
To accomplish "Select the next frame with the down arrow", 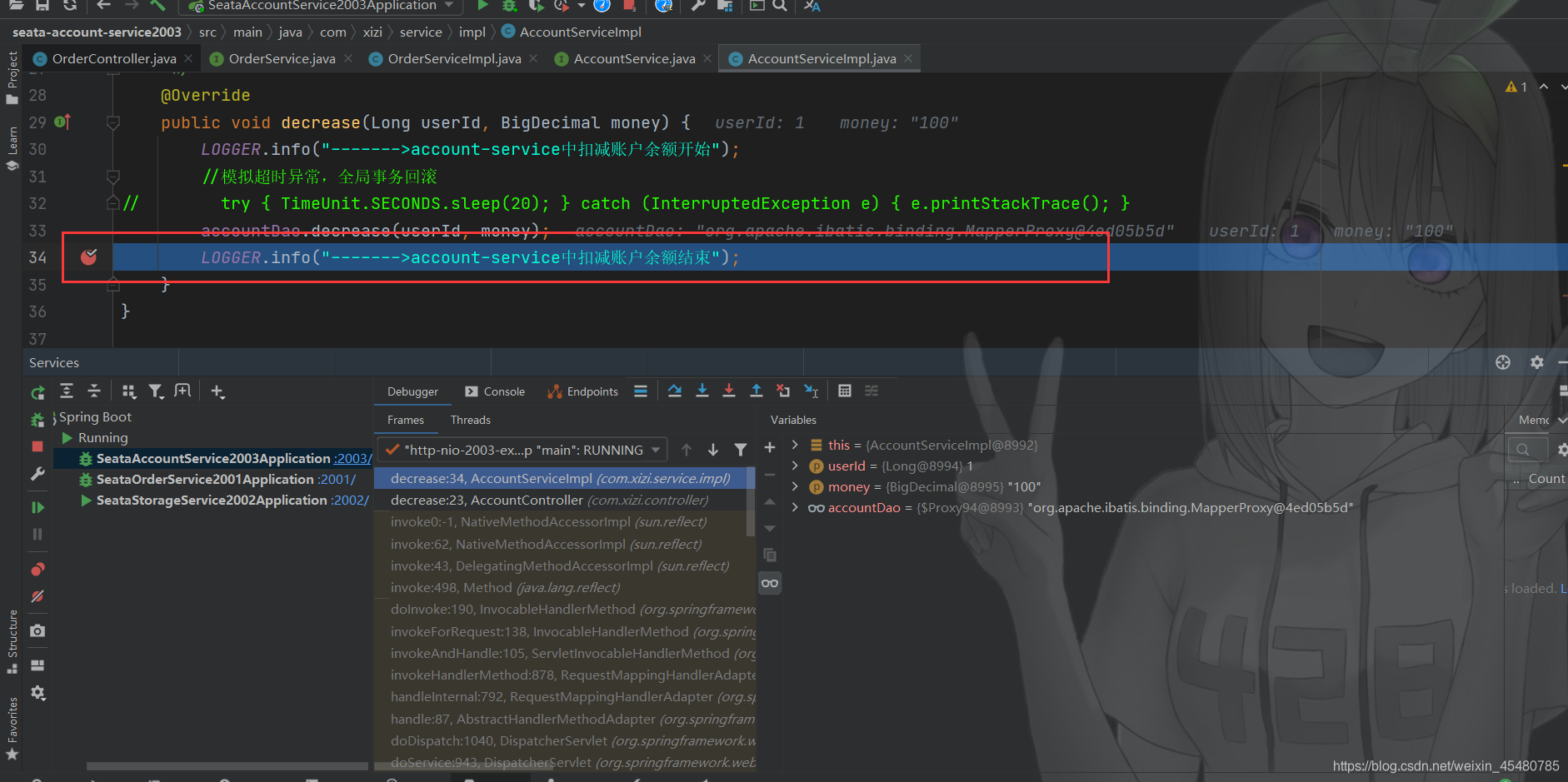I will click(713, 450).
